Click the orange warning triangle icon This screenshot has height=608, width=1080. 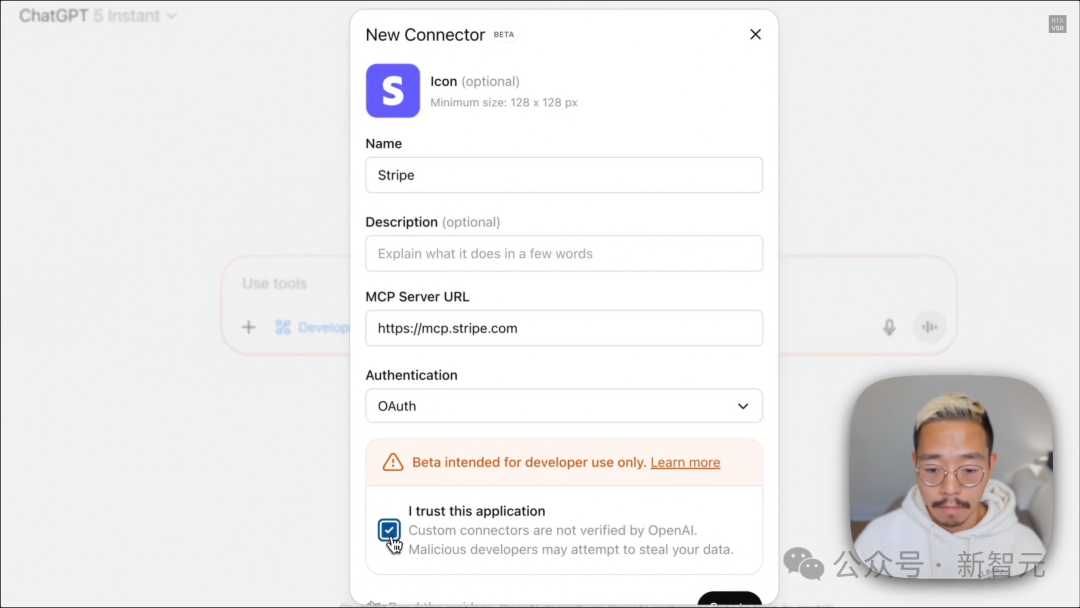pos(393,462)
